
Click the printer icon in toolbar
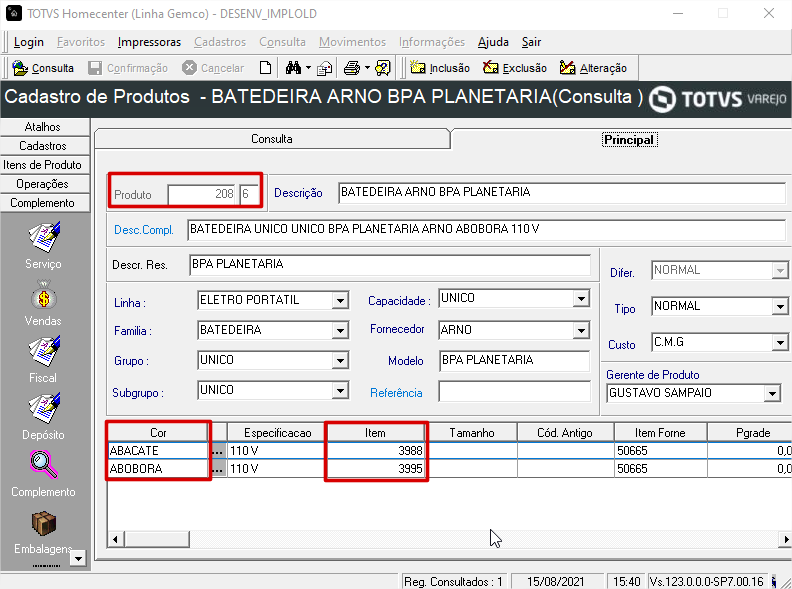point(352,68)
